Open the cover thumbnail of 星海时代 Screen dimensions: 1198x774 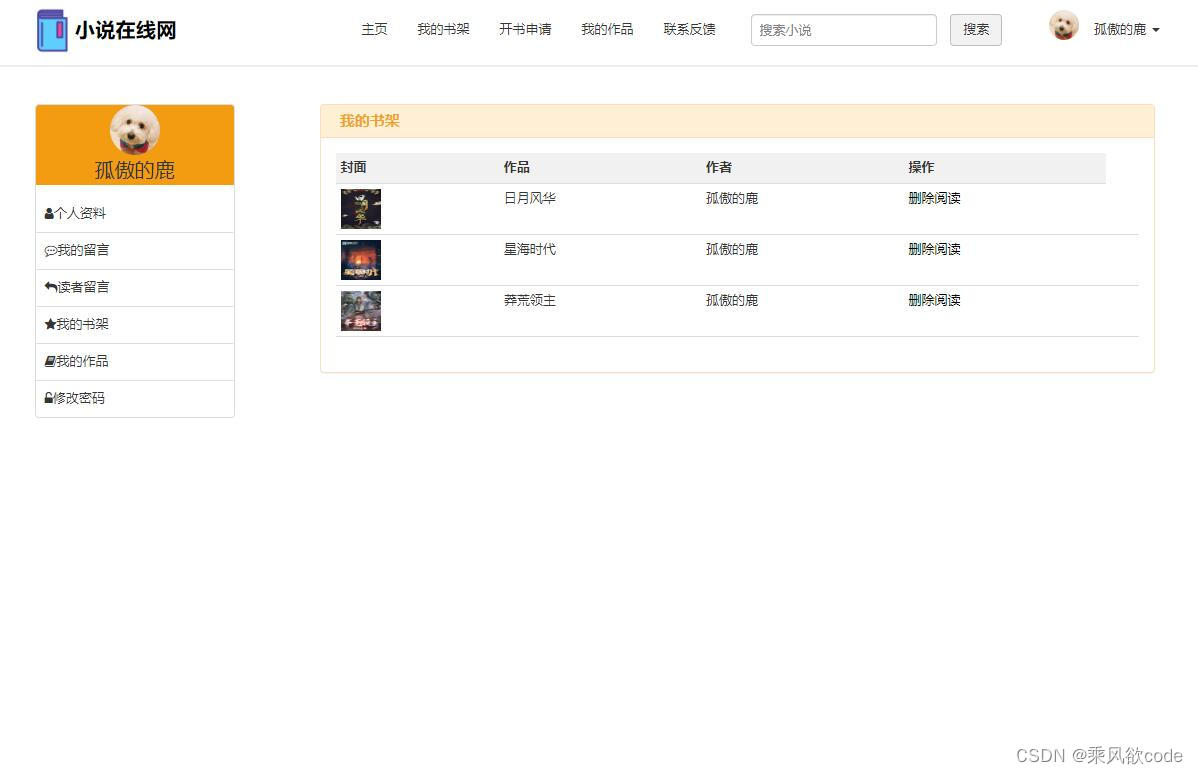[x=361, y=260]
